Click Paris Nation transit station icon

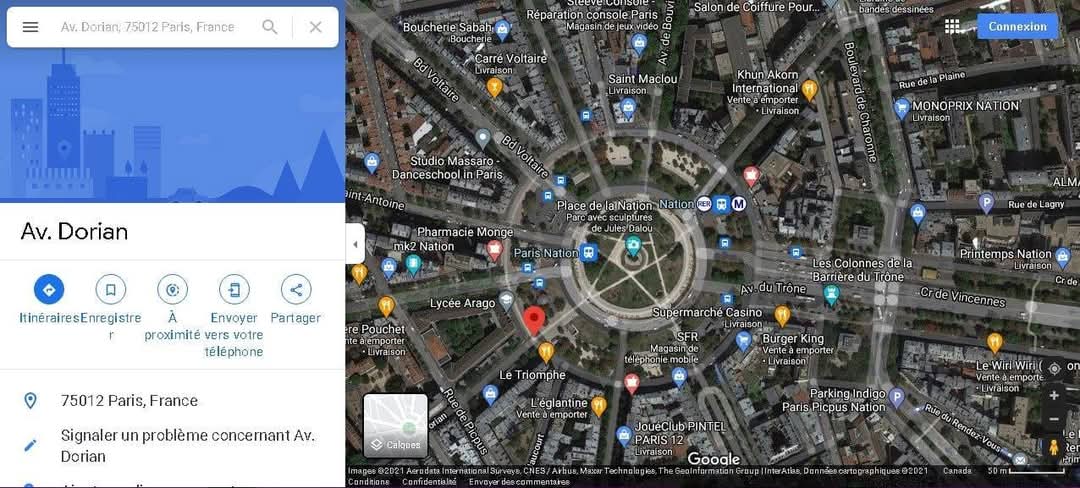(588, 253)
